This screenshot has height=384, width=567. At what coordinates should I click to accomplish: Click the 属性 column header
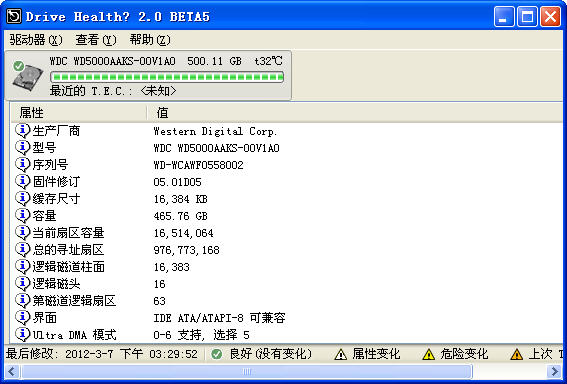[78, 113]
